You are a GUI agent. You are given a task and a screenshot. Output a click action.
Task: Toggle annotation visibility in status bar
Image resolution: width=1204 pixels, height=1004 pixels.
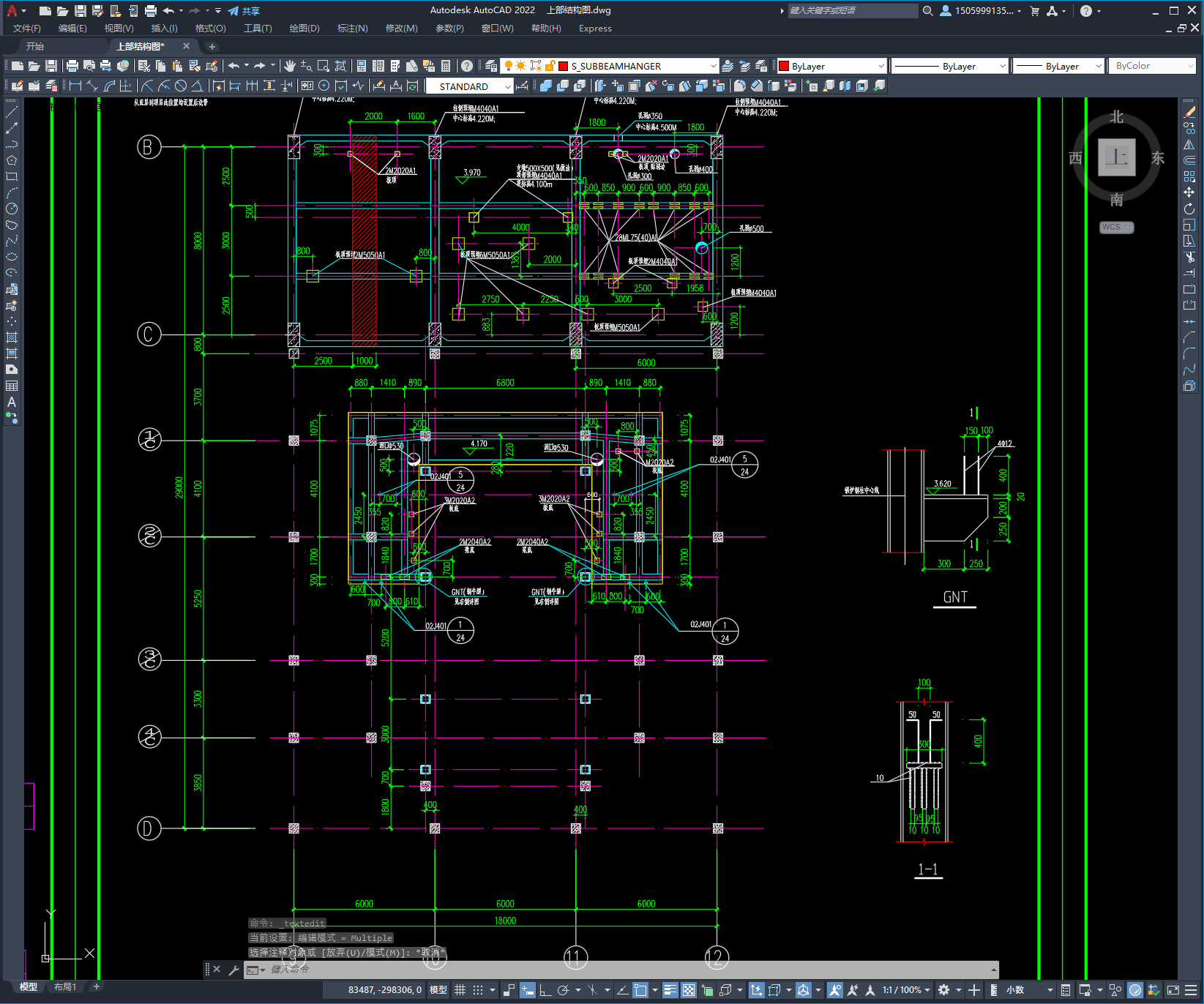[835, 990]
